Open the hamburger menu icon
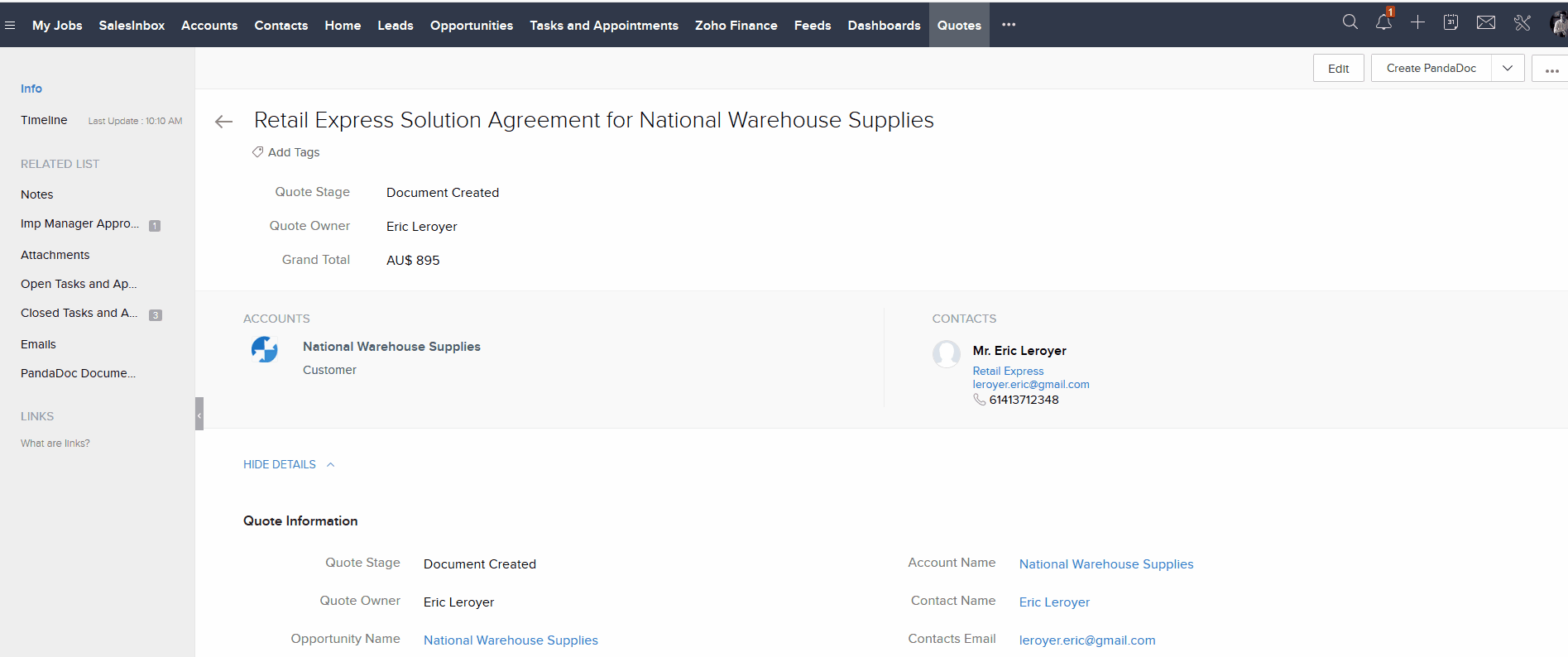The height and width of the screenshot is (657, 1568). tap(10, 25)
